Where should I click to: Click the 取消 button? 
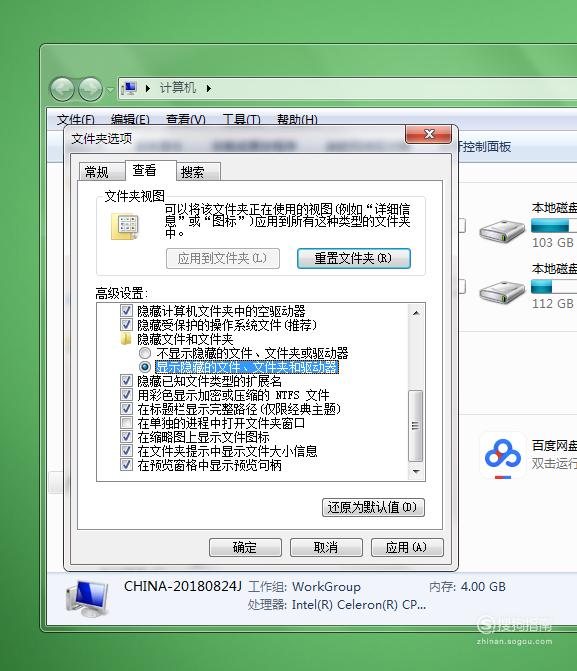[326, 547]
